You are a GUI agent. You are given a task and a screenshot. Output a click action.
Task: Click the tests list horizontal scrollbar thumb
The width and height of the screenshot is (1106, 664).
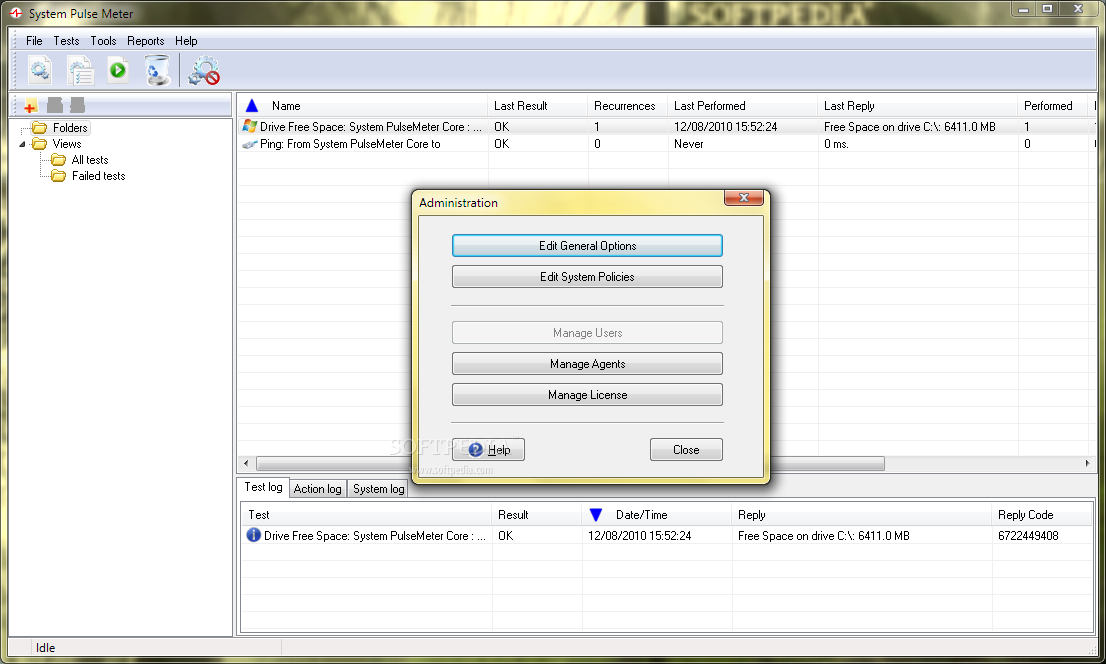pyautogui.click(x=570, y=464)
